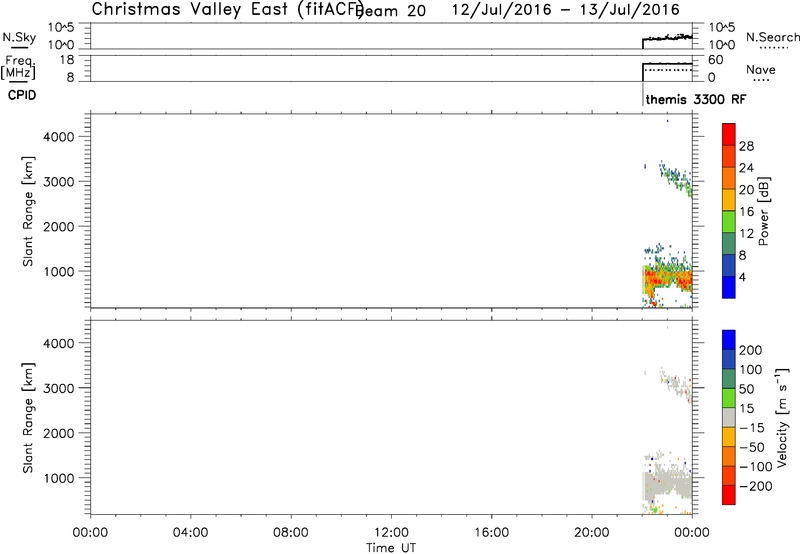This screenshot has width=800, height=554.
Task: Click the '200' Velocity colorbar tick value
Action: coord(751,350)
